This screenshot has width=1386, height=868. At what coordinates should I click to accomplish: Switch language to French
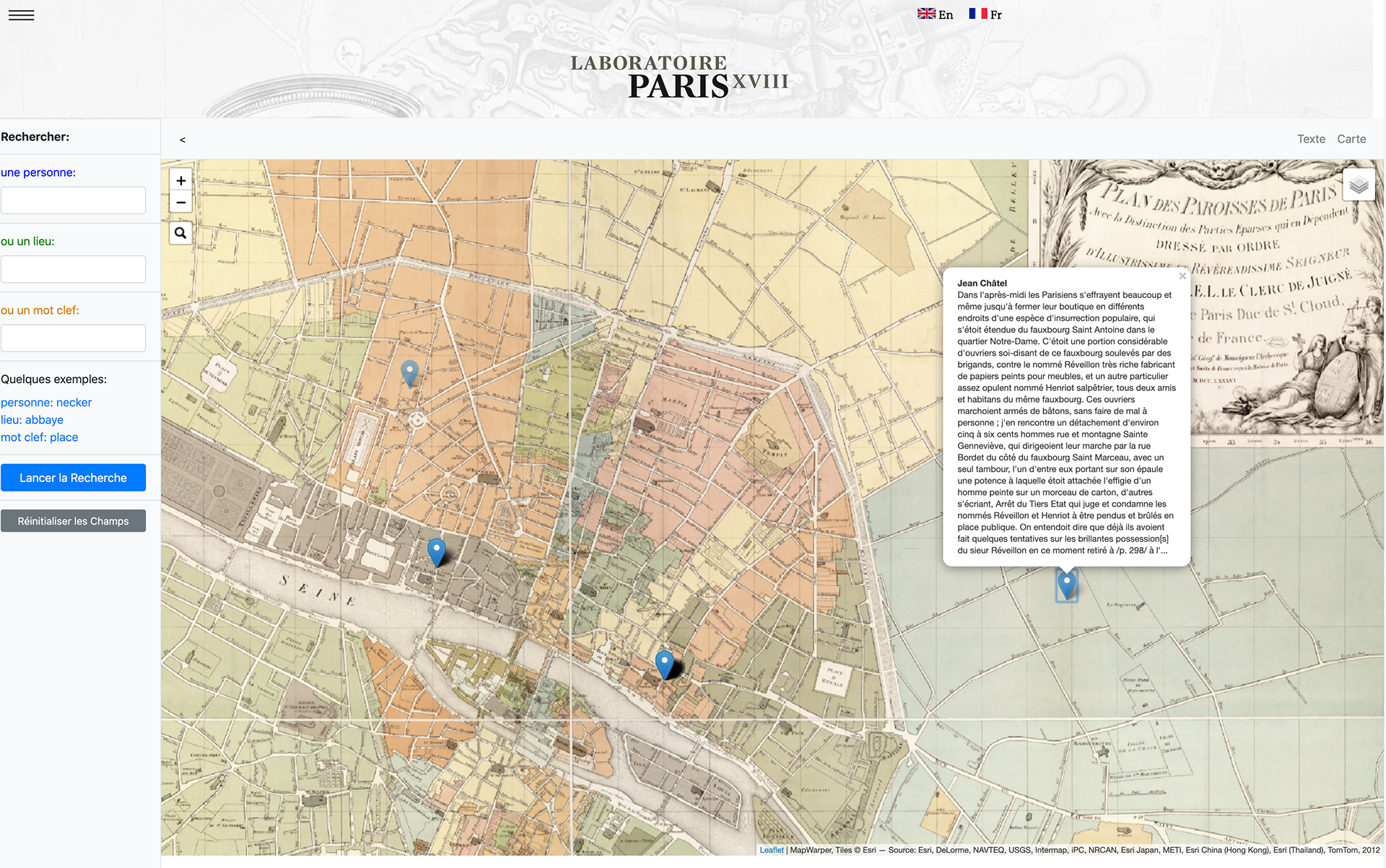pos(985,14)
